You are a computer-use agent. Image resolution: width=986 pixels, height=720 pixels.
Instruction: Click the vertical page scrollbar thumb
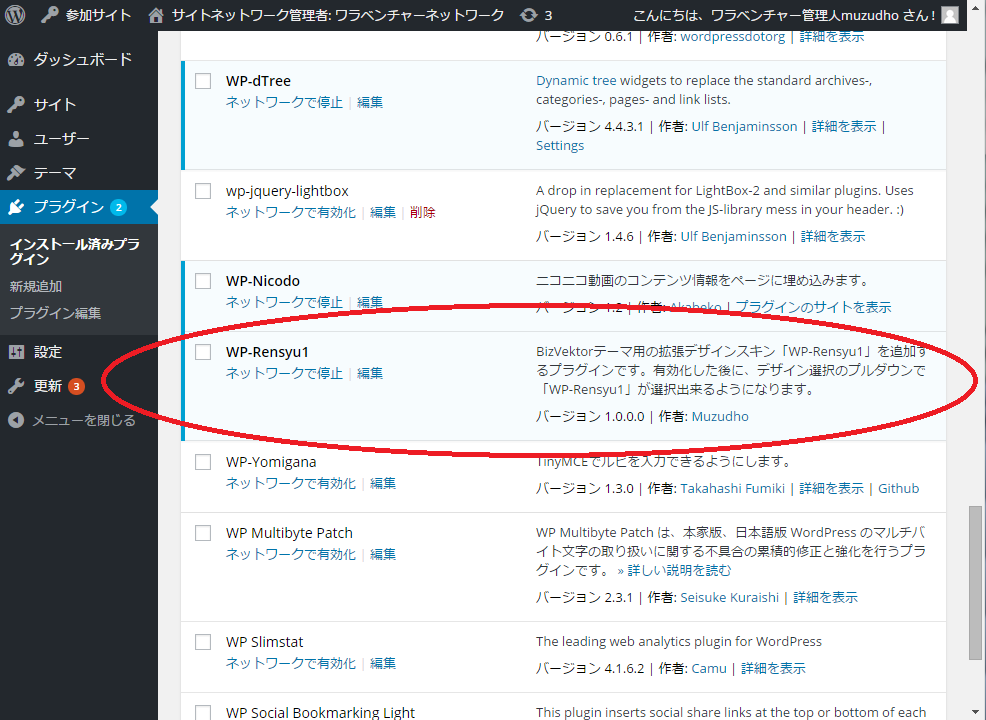(x=975, y=583)
